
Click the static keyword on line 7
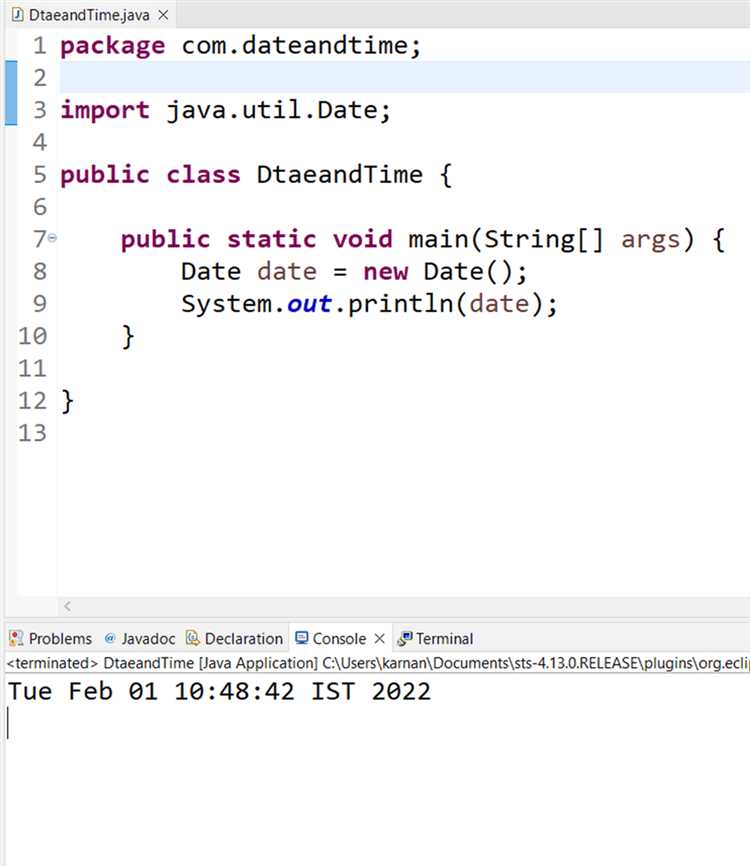point(272,239)
